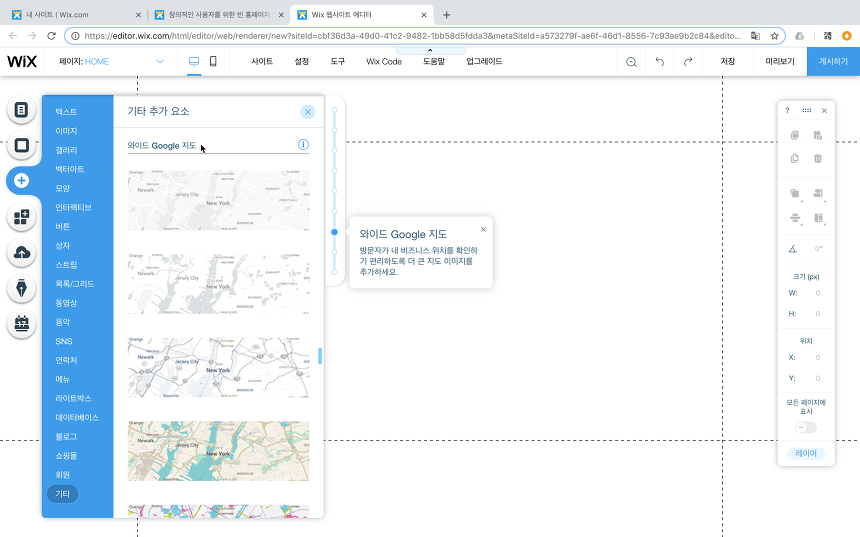The width and height of the screenshot is (860, 537).
Task: Click the delete trash icon in toolbar
Action: [x=818, y=159]
